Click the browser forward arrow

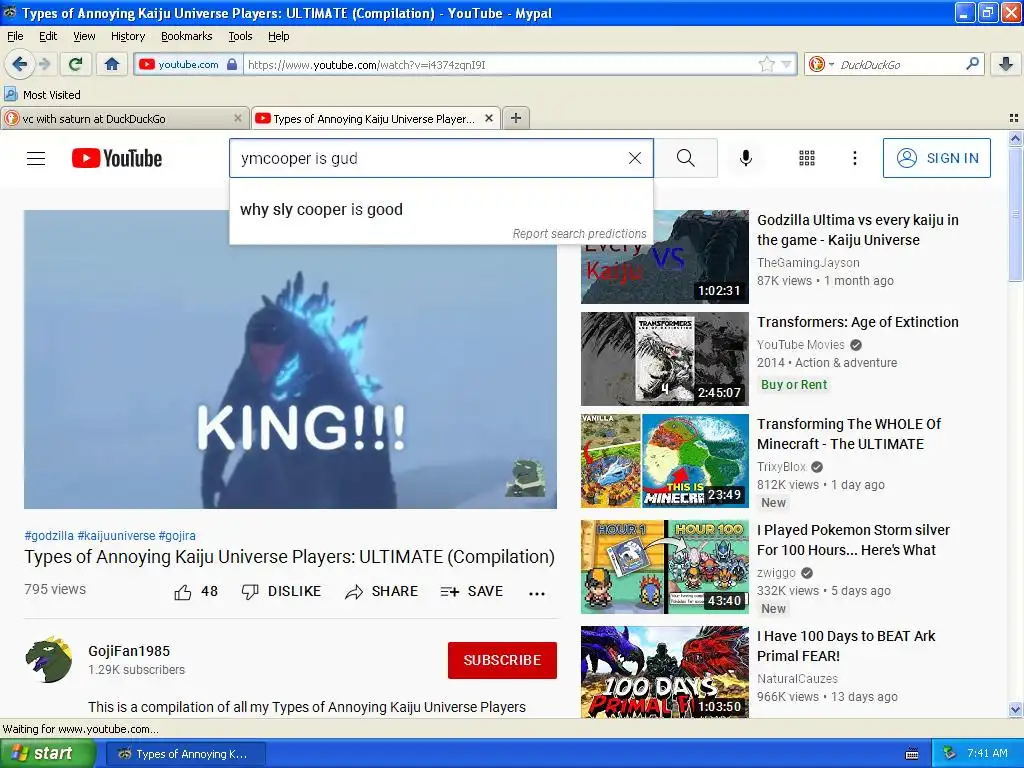click(x=44, y=64)
